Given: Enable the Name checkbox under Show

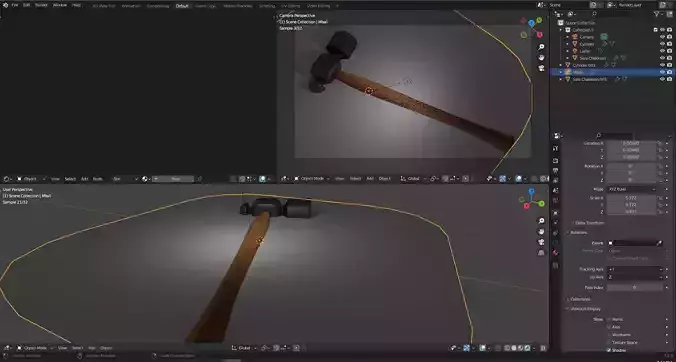Looking at the screenshot, I should 609,319.
